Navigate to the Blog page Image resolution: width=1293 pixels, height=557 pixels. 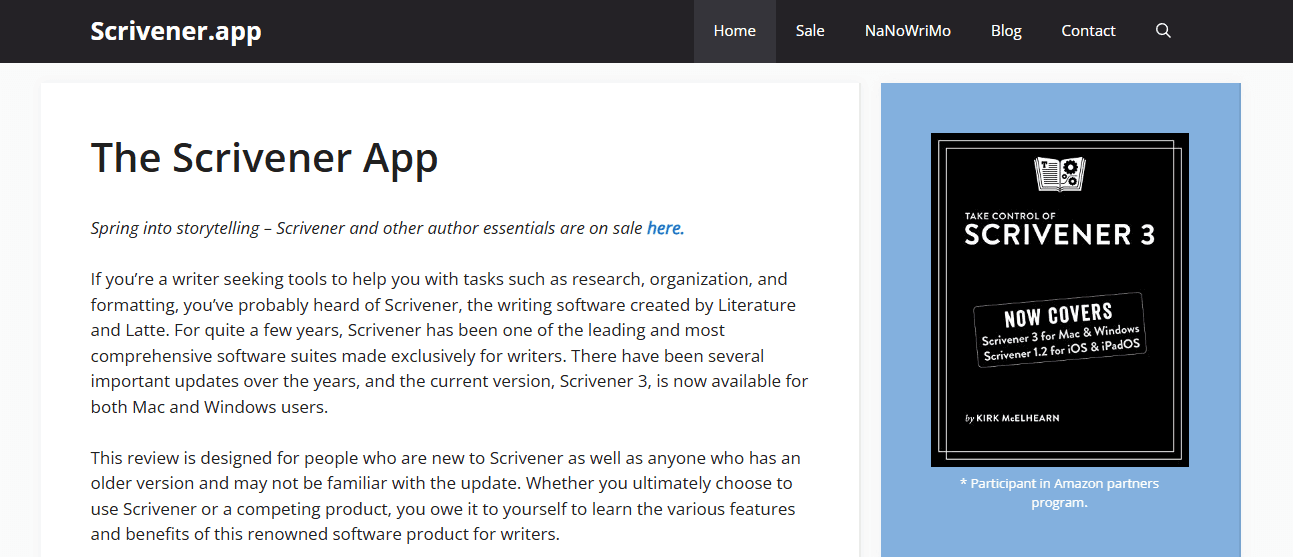[x=1006, y=31]
